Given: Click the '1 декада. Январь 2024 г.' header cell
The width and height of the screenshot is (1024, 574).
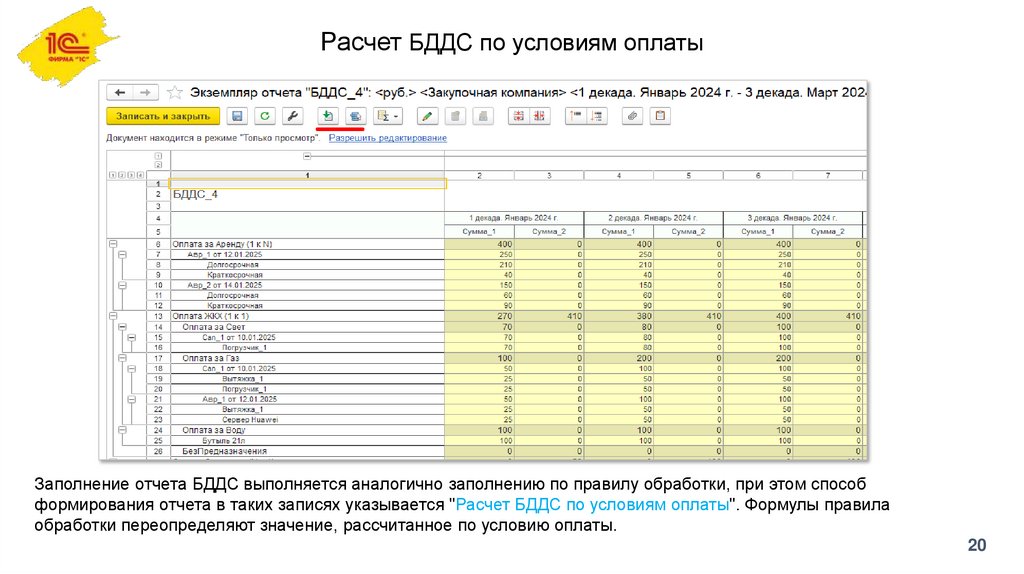Looking at the screenshot, I should (x=514, y=218).
